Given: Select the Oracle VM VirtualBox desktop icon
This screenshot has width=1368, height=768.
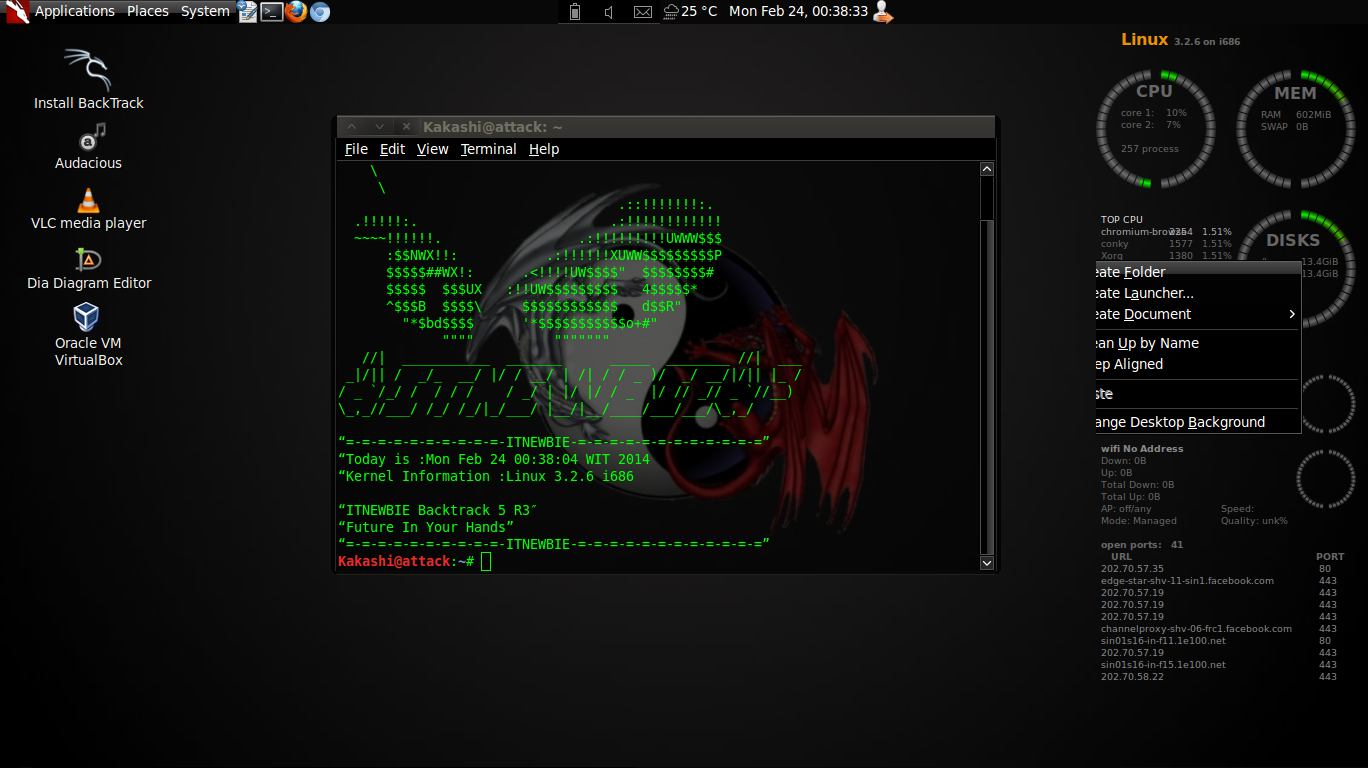Looking at the screenshot, I should 88,335.
